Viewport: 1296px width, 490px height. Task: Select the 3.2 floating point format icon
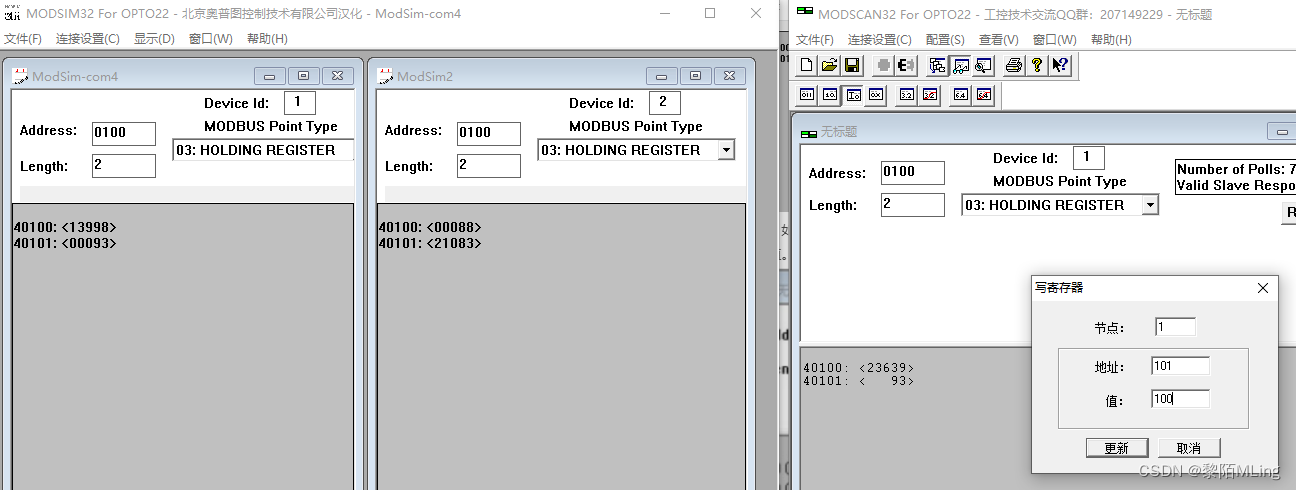click(x=907, y=95)
